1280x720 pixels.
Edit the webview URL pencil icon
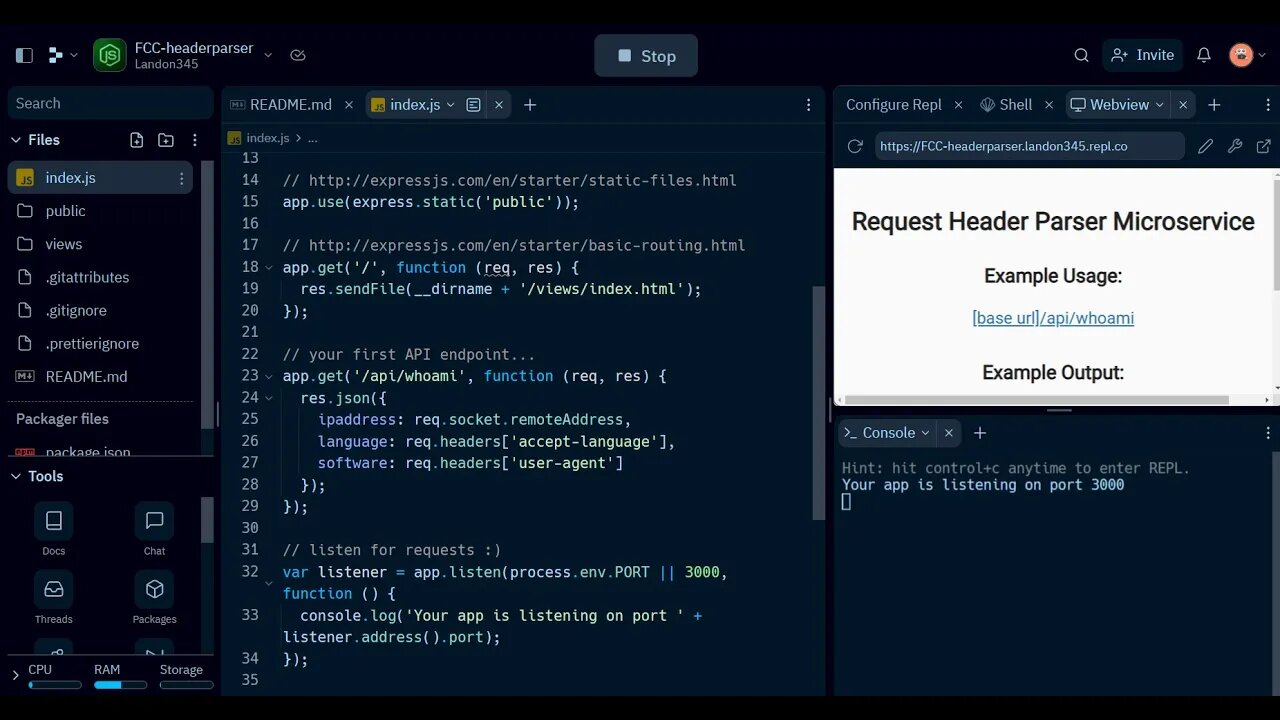[1206, 146]
